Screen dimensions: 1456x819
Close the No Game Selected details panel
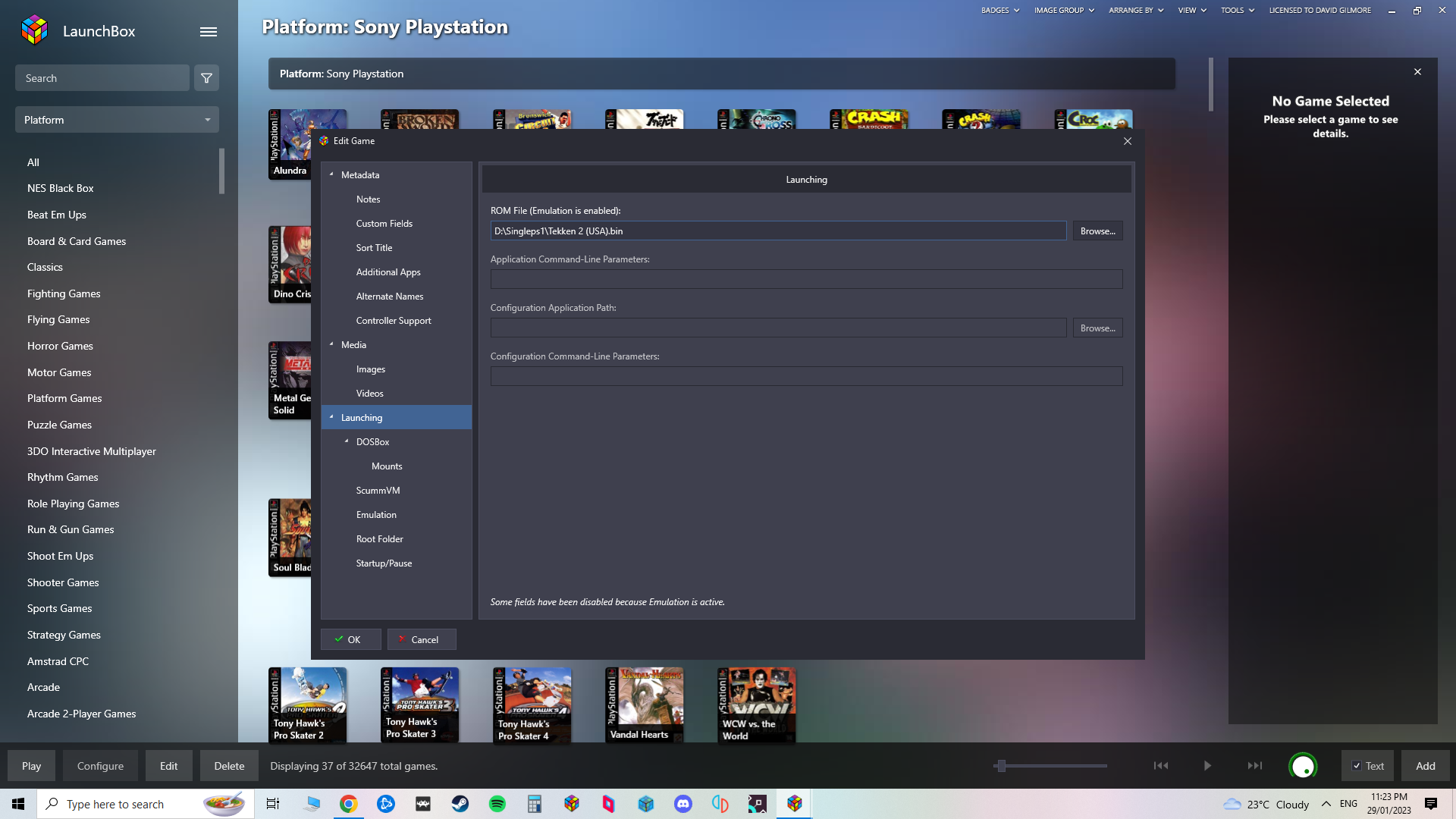1417,72
